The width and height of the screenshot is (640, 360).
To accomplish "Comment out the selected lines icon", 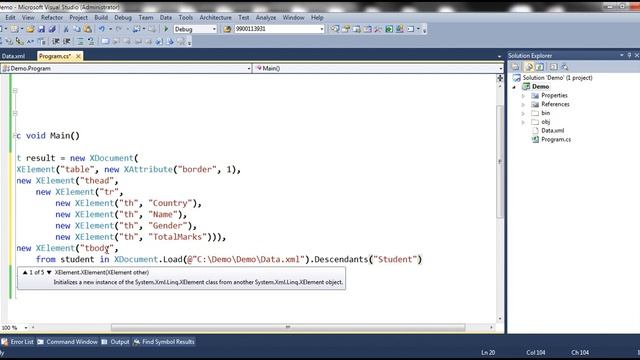I will (x=80, y=41).
